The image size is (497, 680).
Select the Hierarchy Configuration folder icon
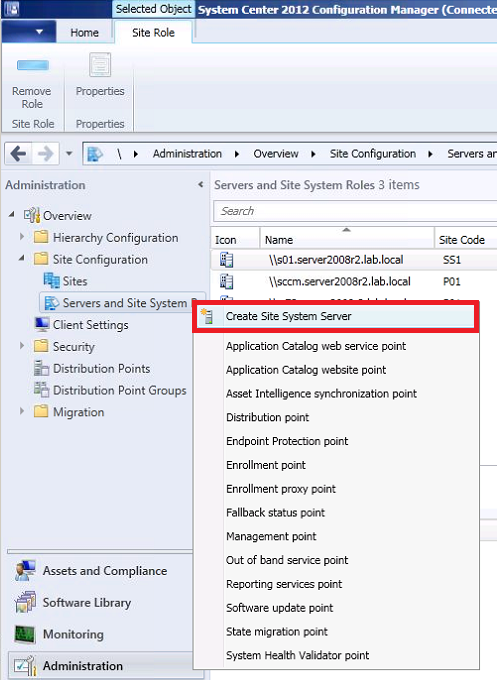pyautogui.click(x=41, y=237)
